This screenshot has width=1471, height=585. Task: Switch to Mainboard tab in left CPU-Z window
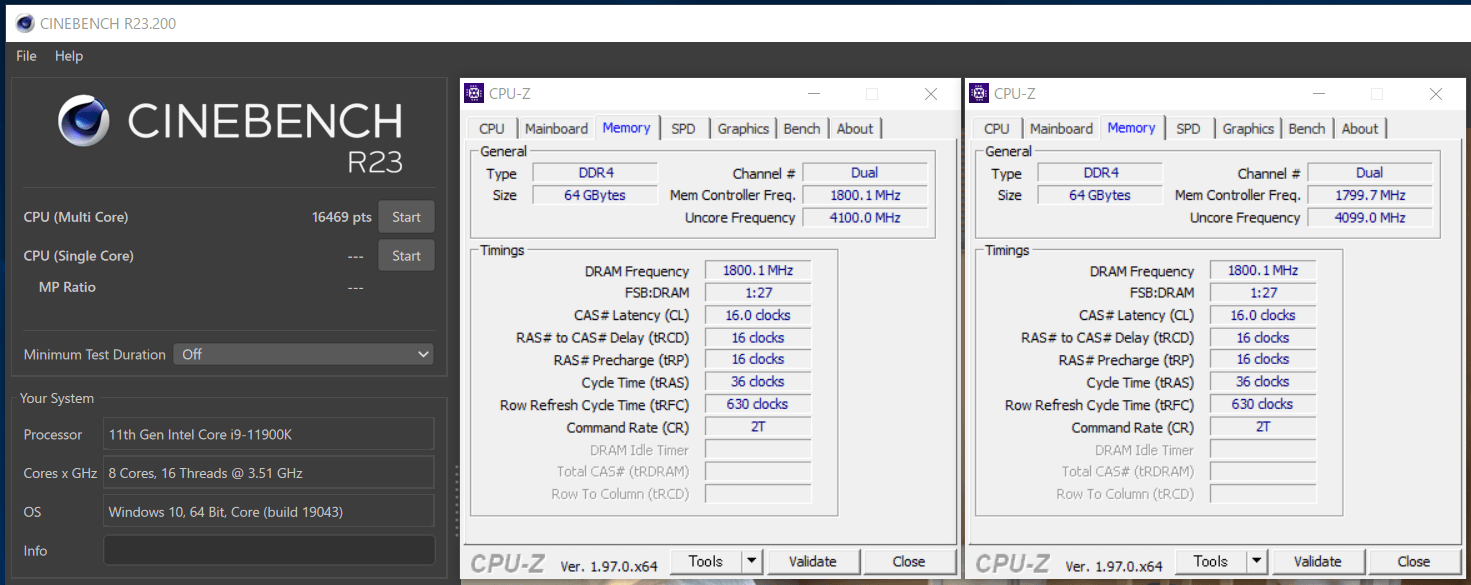tap(556, 129)
